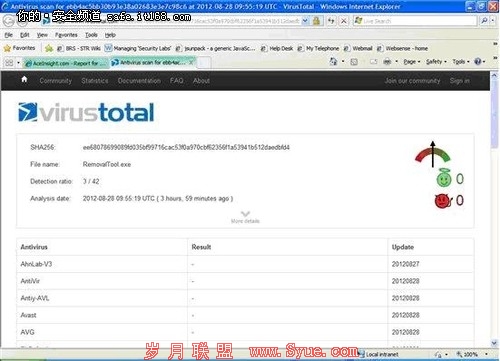Open the Favorites menu
Screen dimensions: 500x361
(66, 35)
